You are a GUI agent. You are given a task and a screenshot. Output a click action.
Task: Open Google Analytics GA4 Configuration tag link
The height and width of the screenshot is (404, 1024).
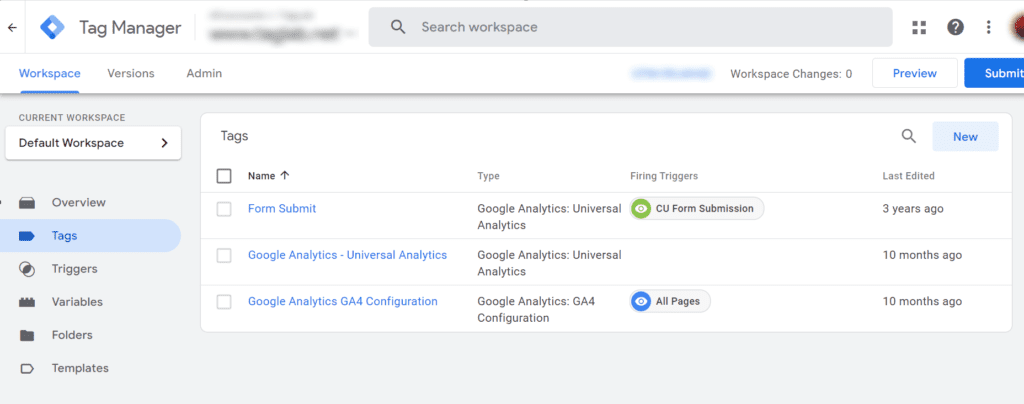(x=343, y=302)
